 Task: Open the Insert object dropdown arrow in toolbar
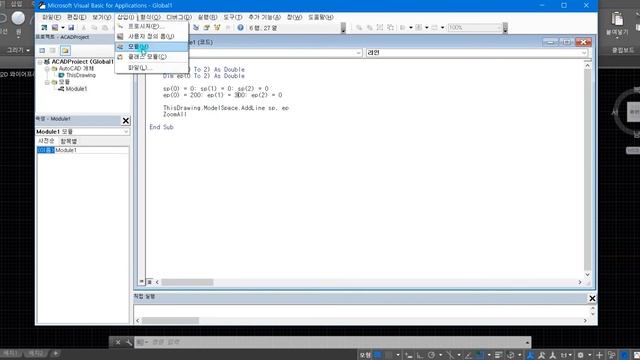[63, 28]
